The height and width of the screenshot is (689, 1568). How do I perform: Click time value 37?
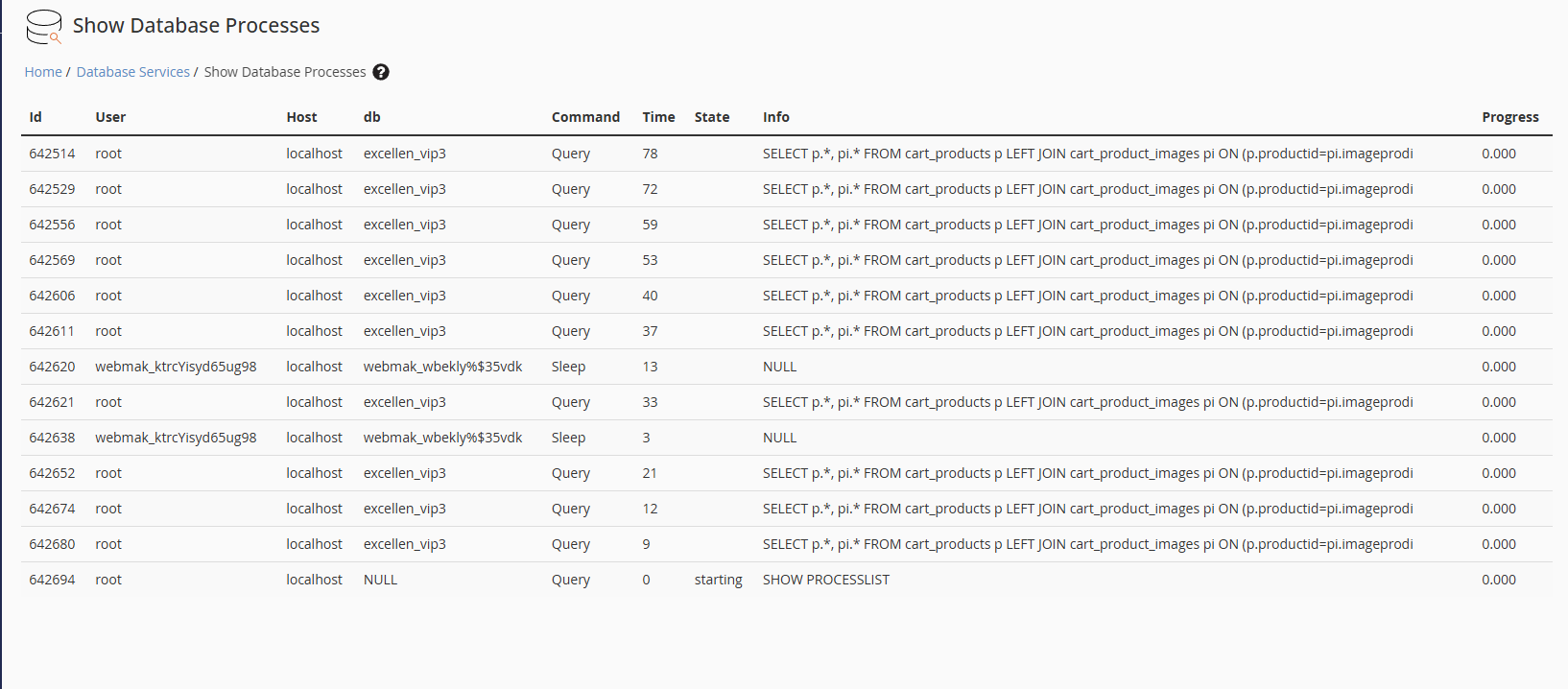(650, 331)
